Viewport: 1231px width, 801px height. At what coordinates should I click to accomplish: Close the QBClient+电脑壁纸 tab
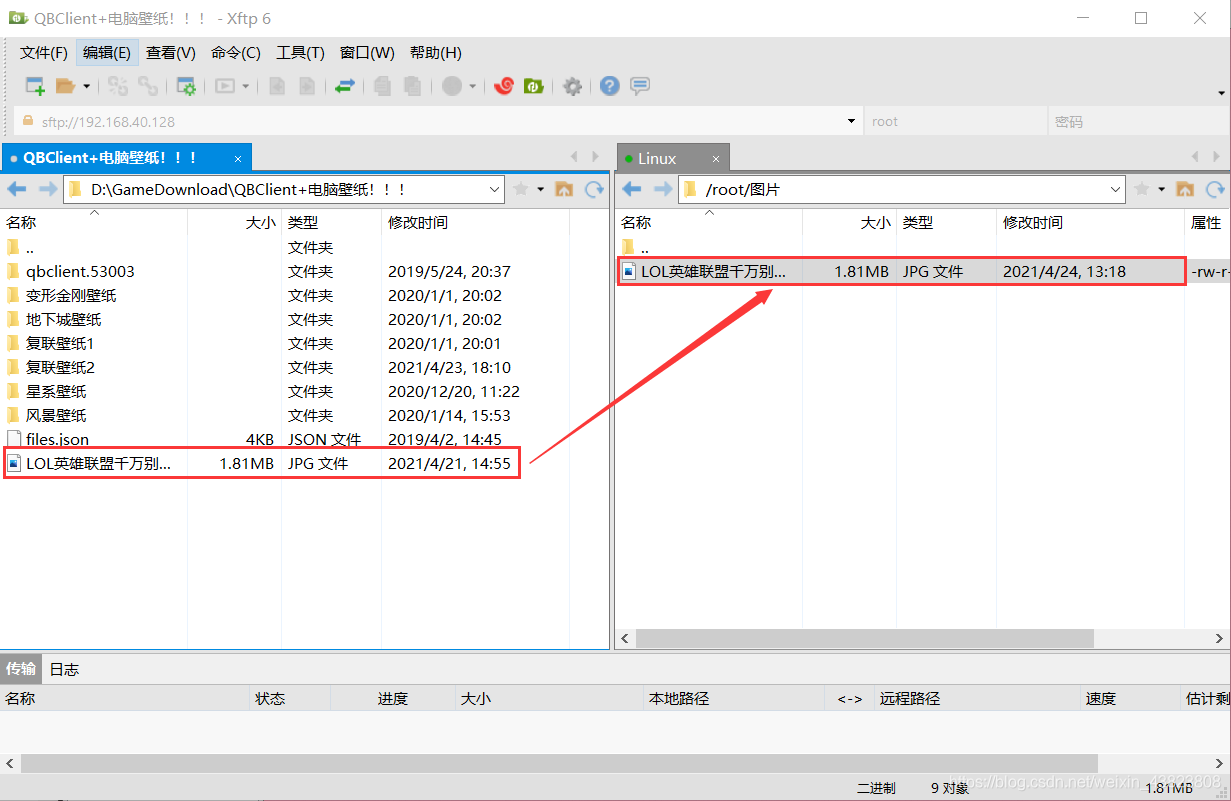pos(238,158)
